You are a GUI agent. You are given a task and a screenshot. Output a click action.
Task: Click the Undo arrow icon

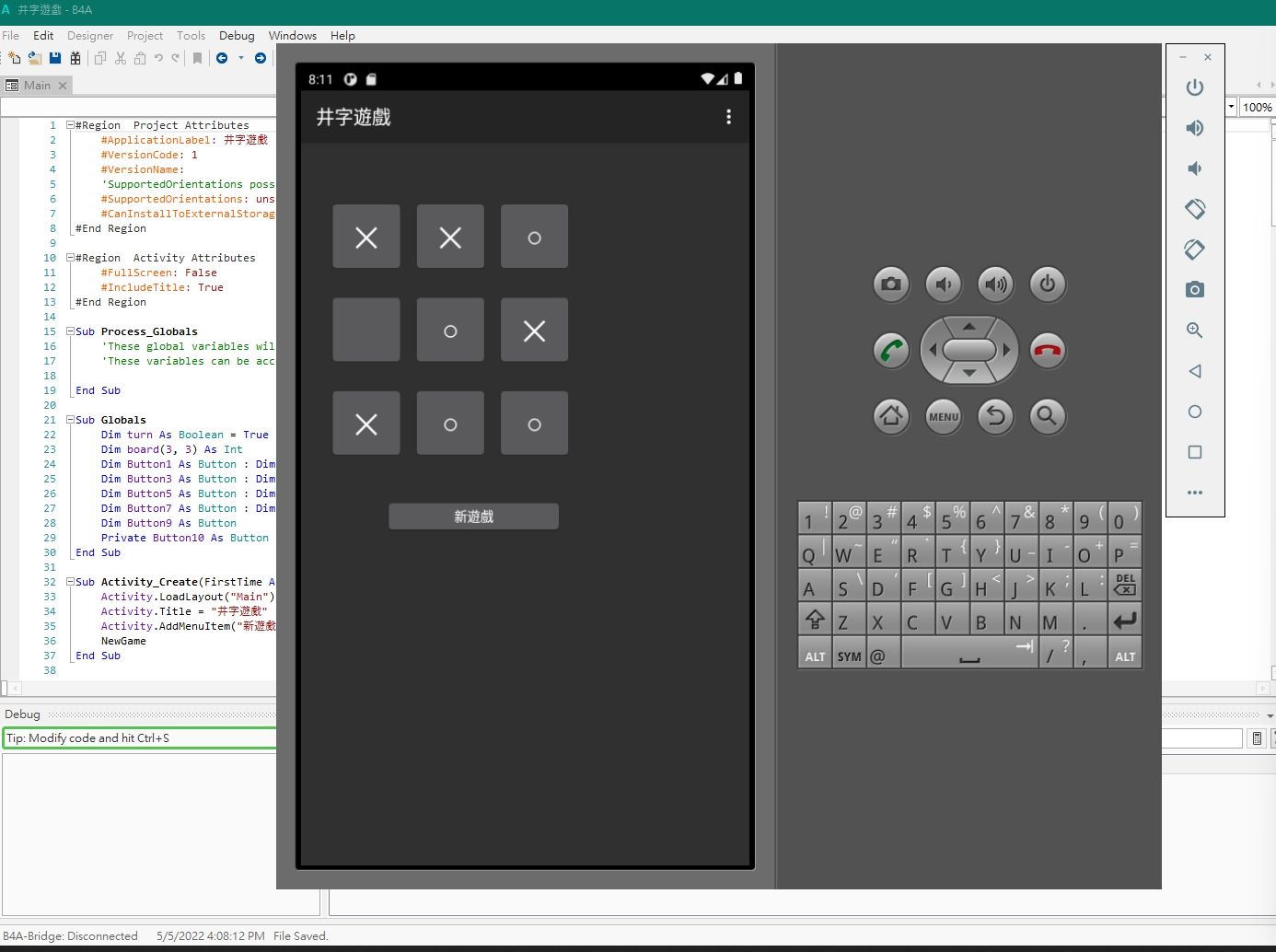pyautogui.click(x=158, y=58)
